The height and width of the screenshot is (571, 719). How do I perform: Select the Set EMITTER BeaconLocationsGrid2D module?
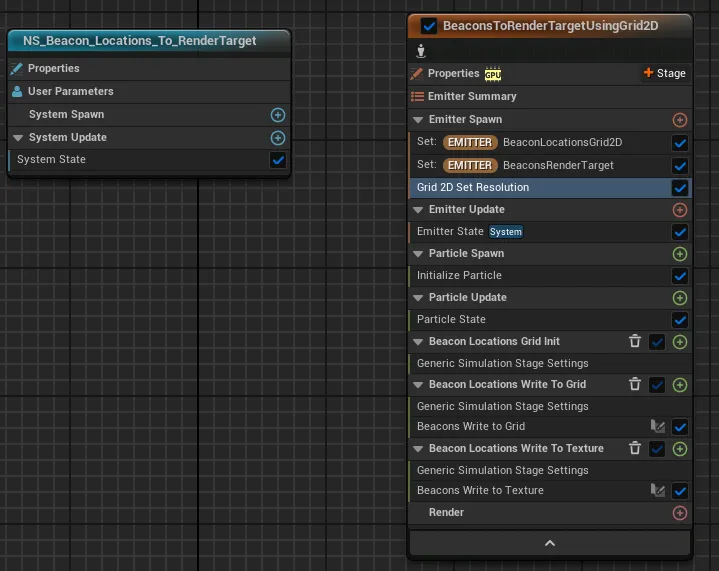click(x=550, y=142)
